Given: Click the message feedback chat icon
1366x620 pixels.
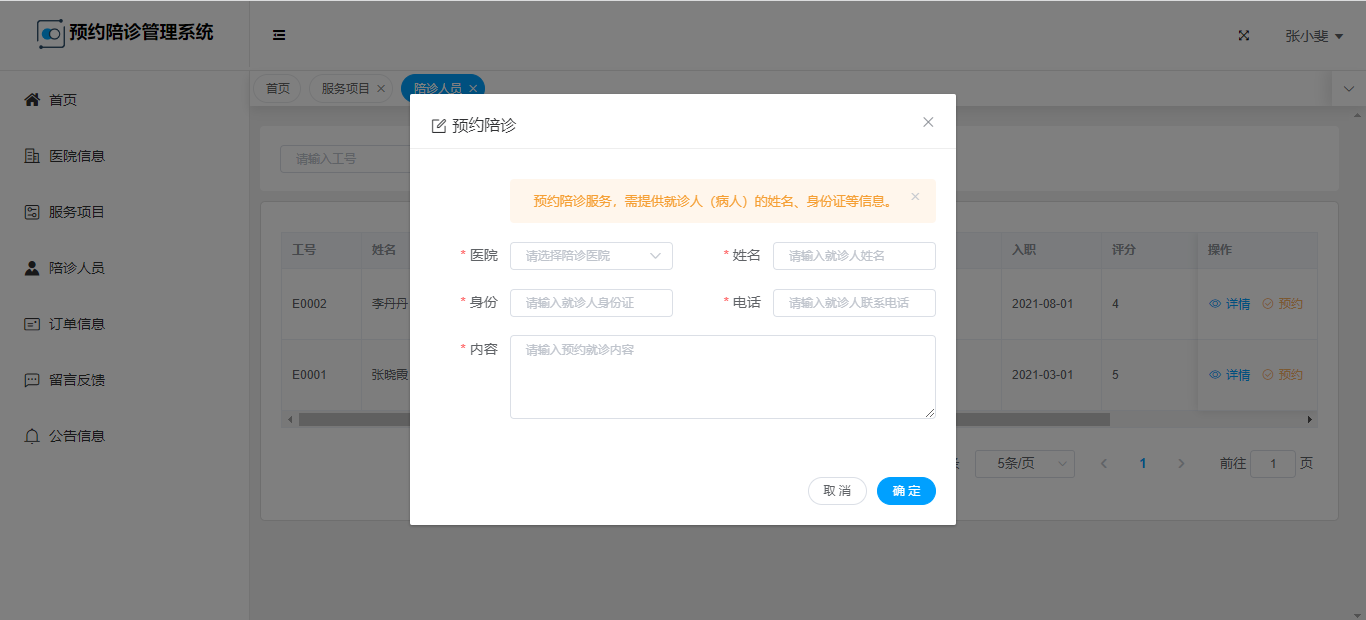Looking at the screenshot, I should tap(32, 380).
